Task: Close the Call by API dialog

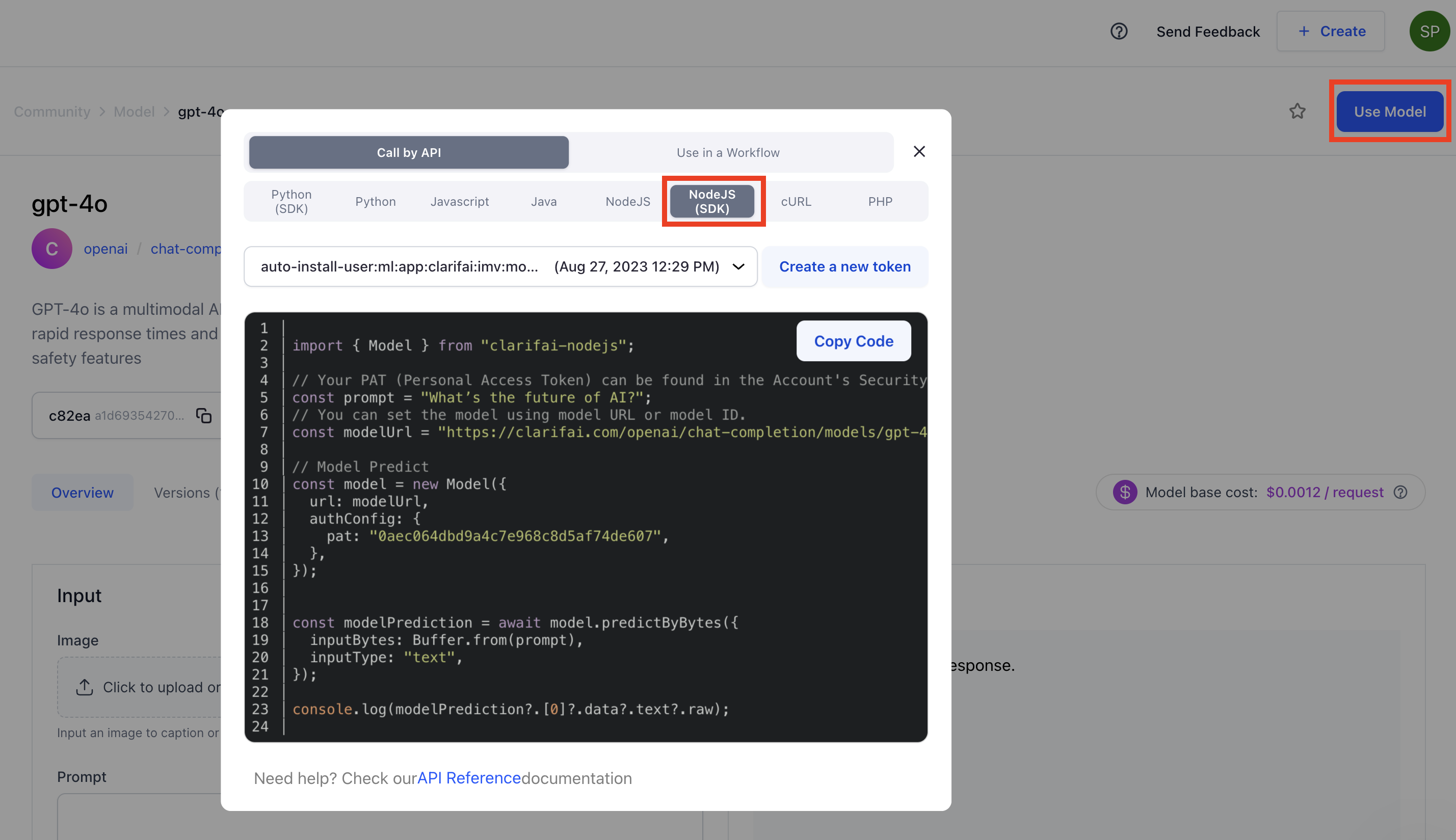Action: [919, 151]
